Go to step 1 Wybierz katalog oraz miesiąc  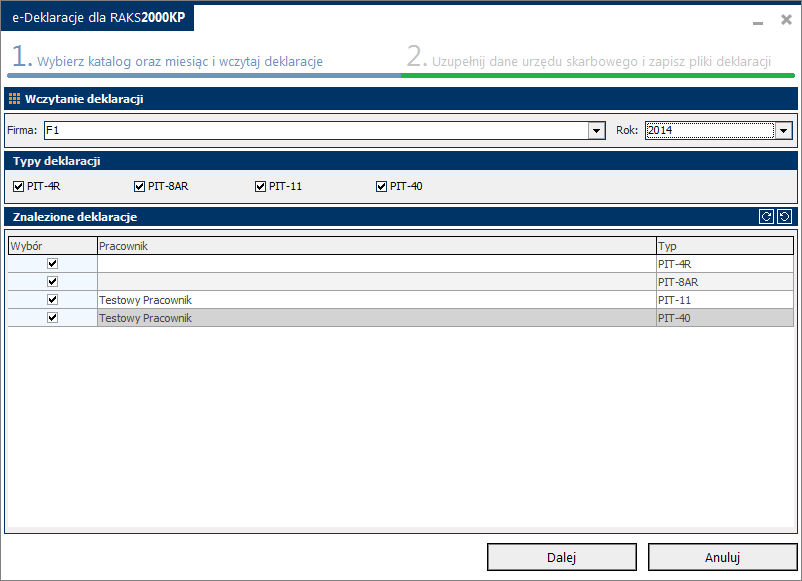(x=167, y=57)
